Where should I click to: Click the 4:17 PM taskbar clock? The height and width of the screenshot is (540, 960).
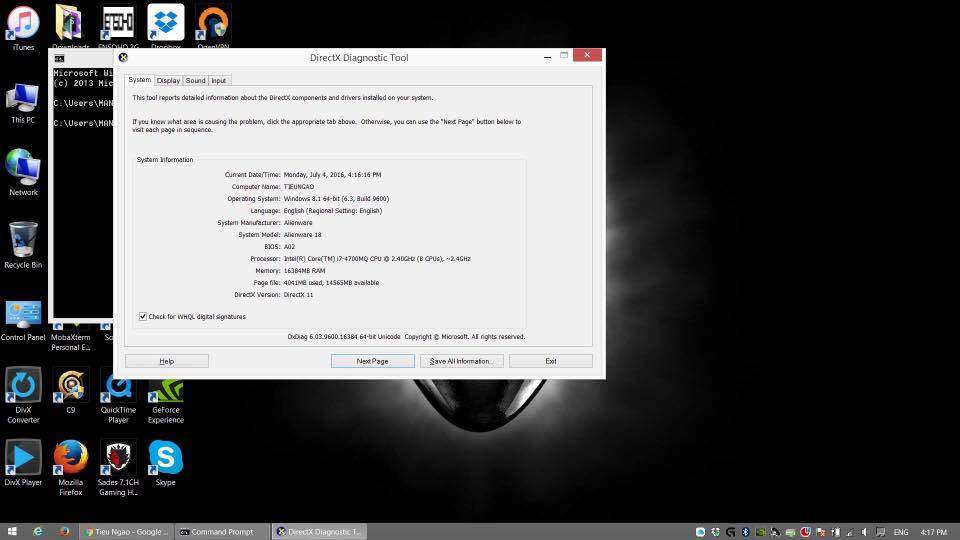(934, 532)
